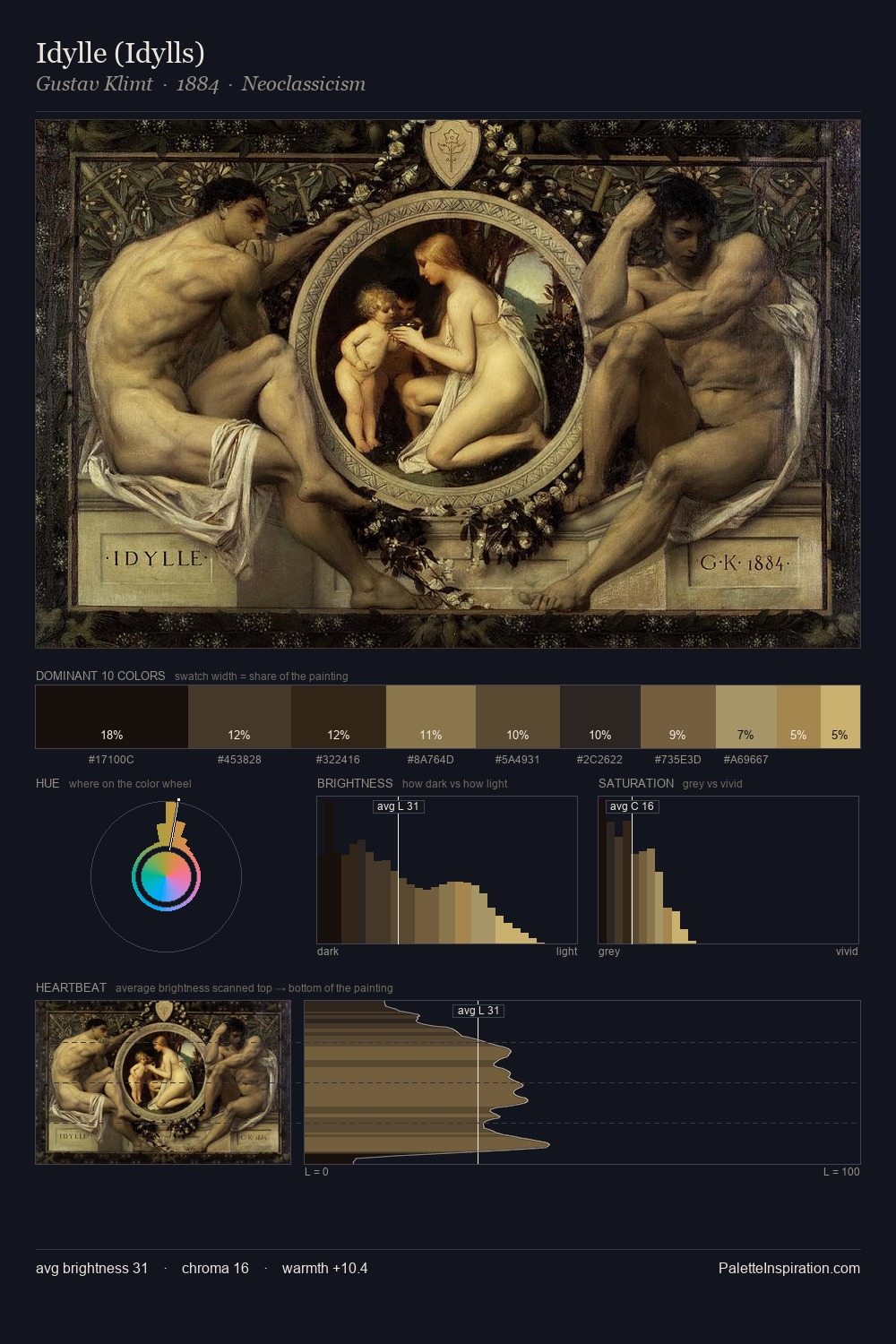Click "swatch width = share of the painting" caption
Screen dimensions: 896x1344
click(262, 676)
